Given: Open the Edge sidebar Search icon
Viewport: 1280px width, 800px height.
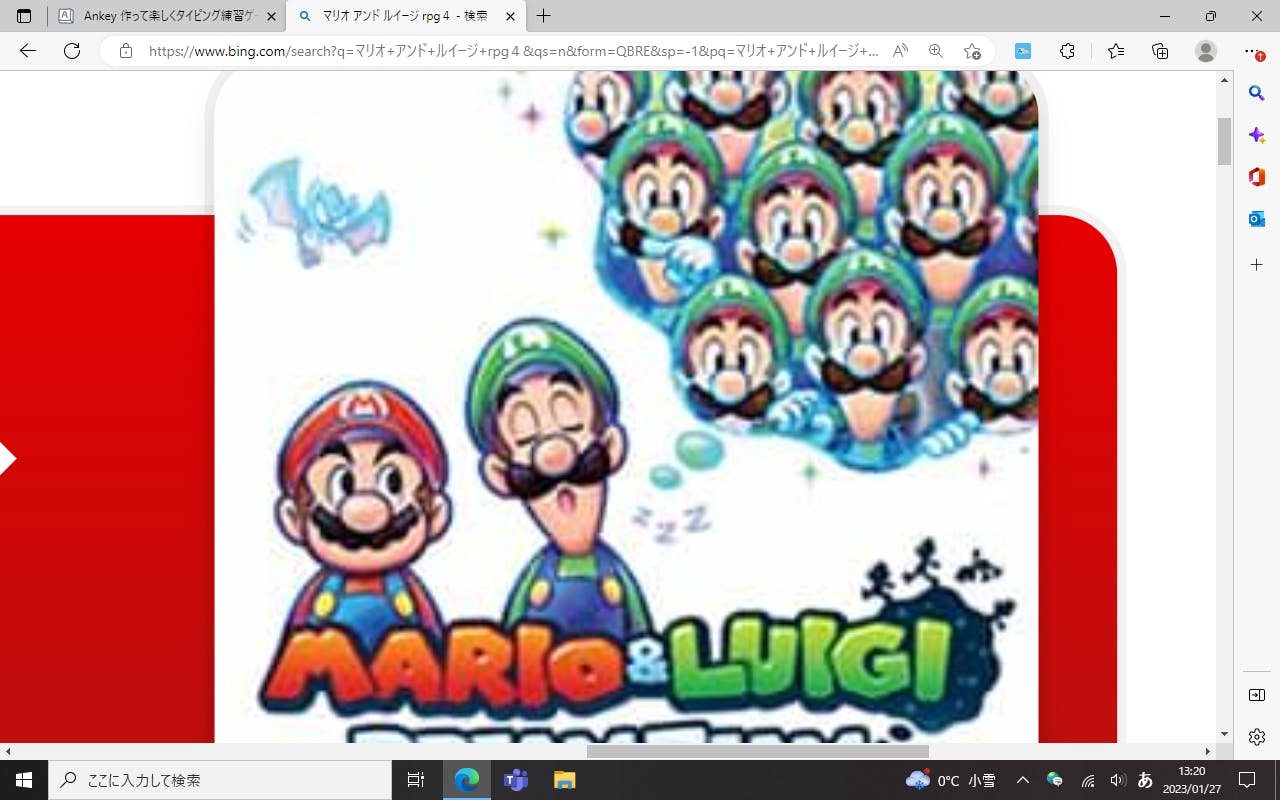Looking at the screenshot, I should pos(1257,93).
